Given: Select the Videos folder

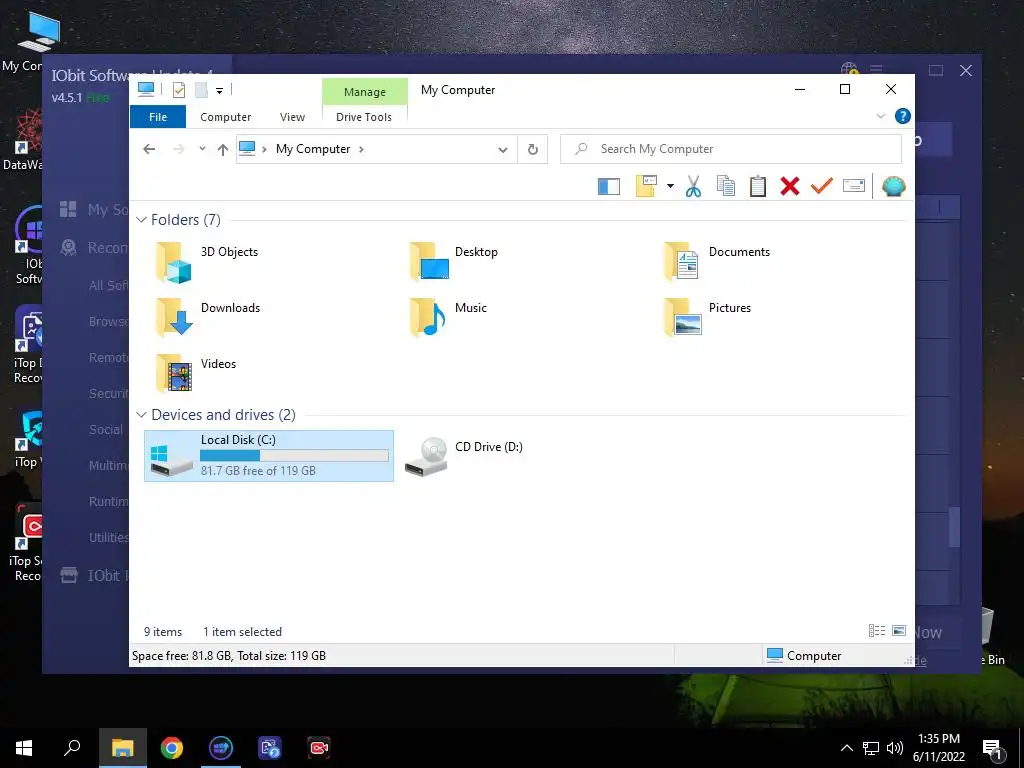Looking at the screenshot, I should coord(196,372).
